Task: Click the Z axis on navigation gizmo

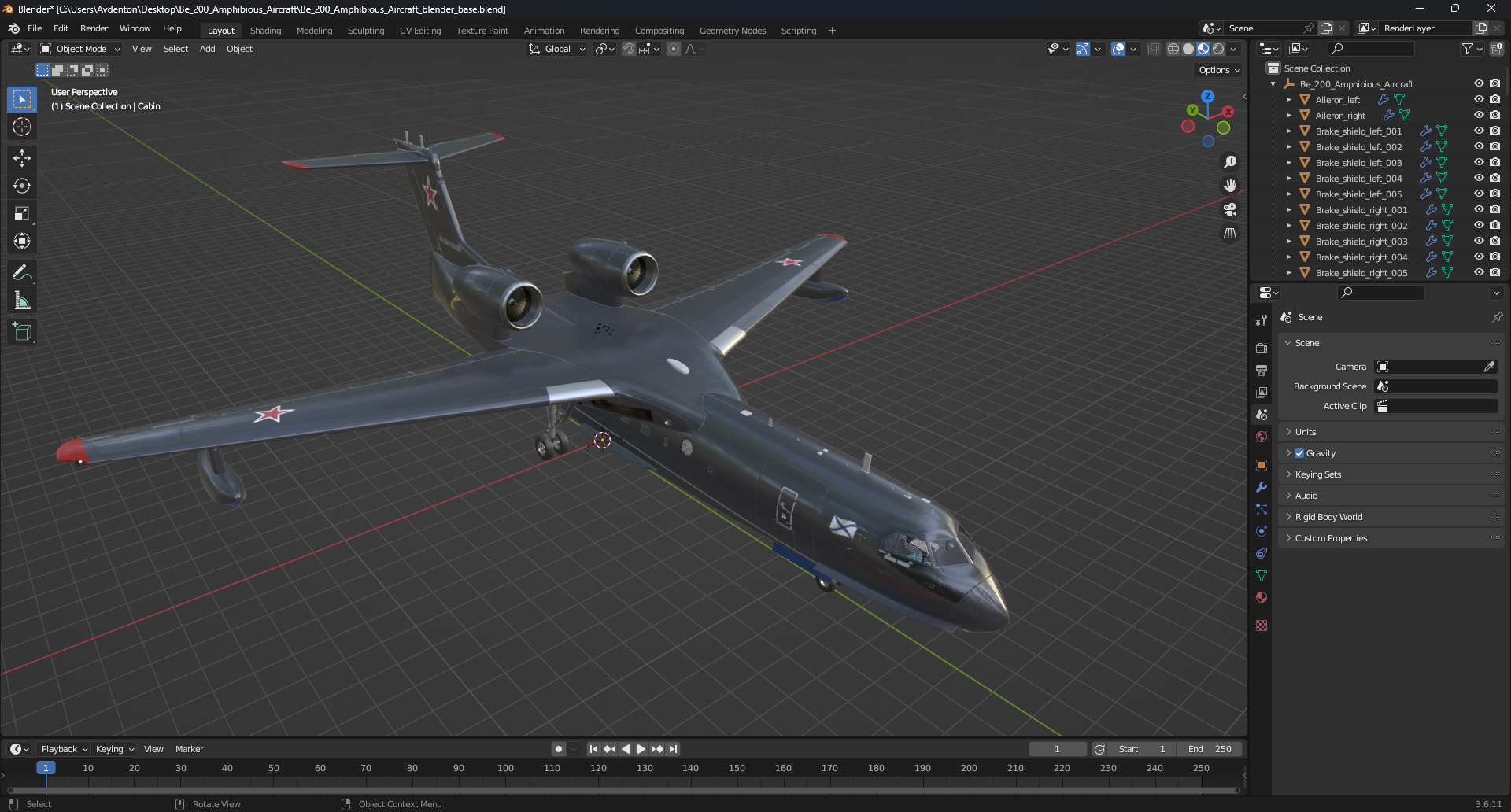Action: [x=1207, y=96]
